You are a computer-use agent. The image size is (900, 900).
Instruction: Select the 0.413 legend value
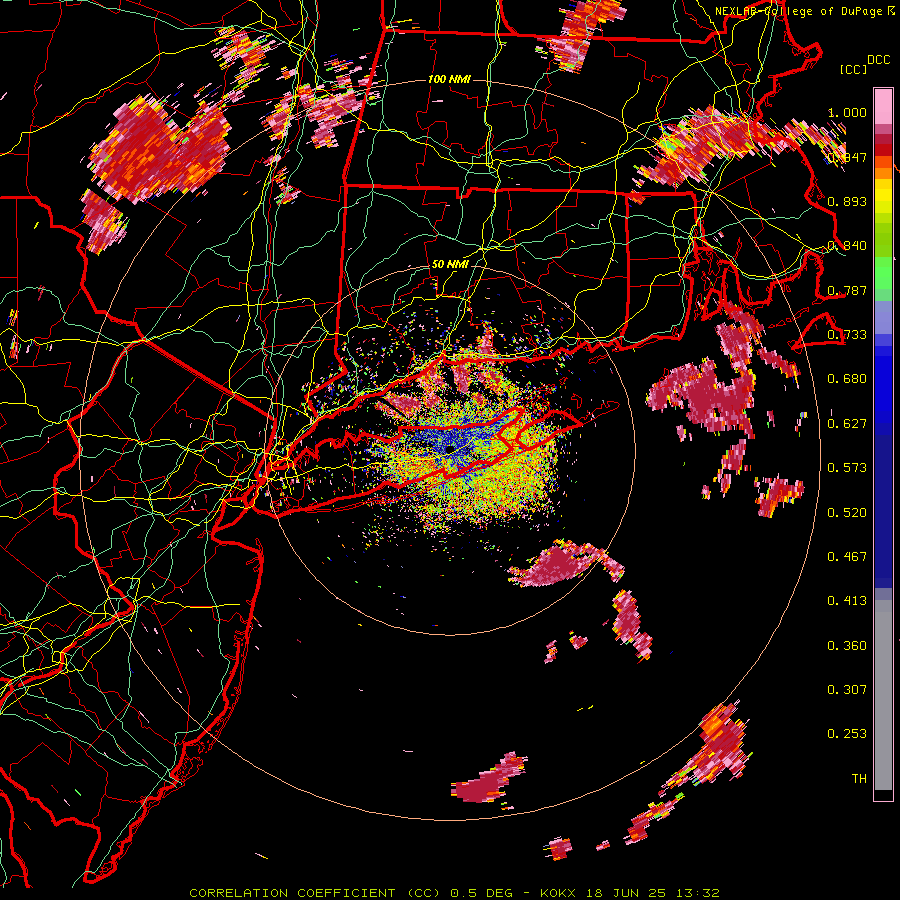(847, 601)
